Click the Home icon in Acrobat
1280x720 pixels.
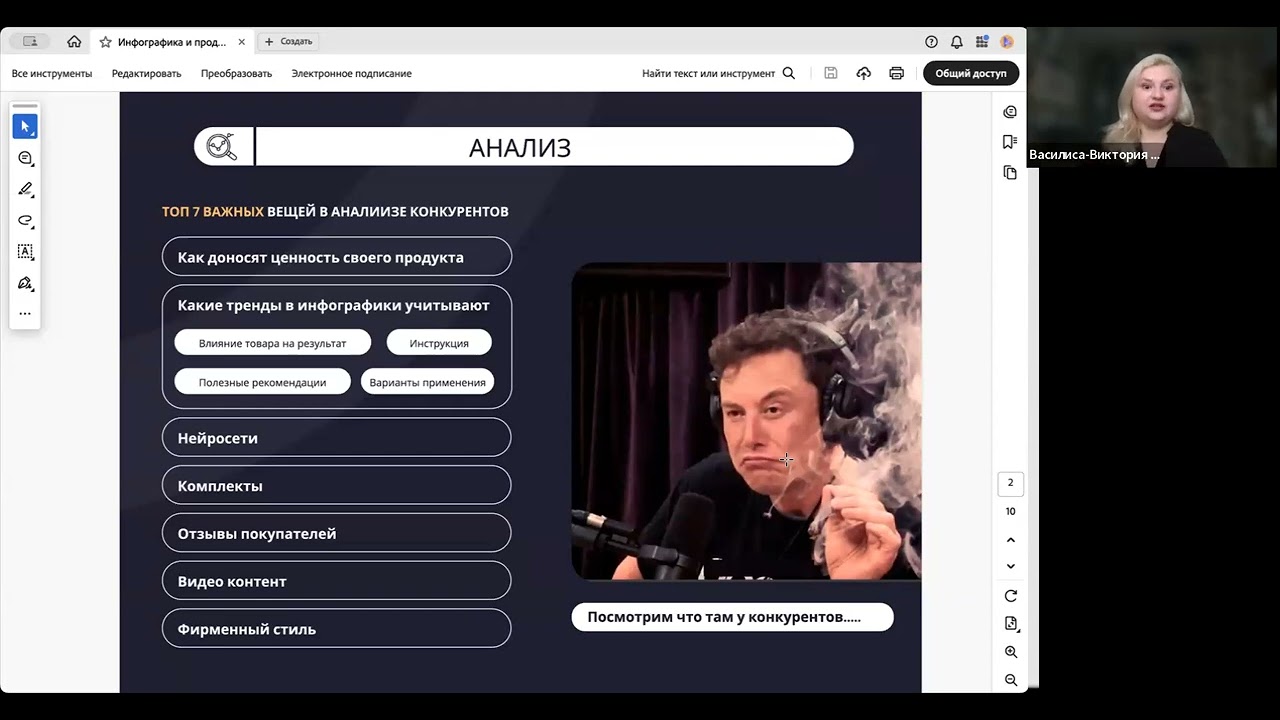[74, 42]
